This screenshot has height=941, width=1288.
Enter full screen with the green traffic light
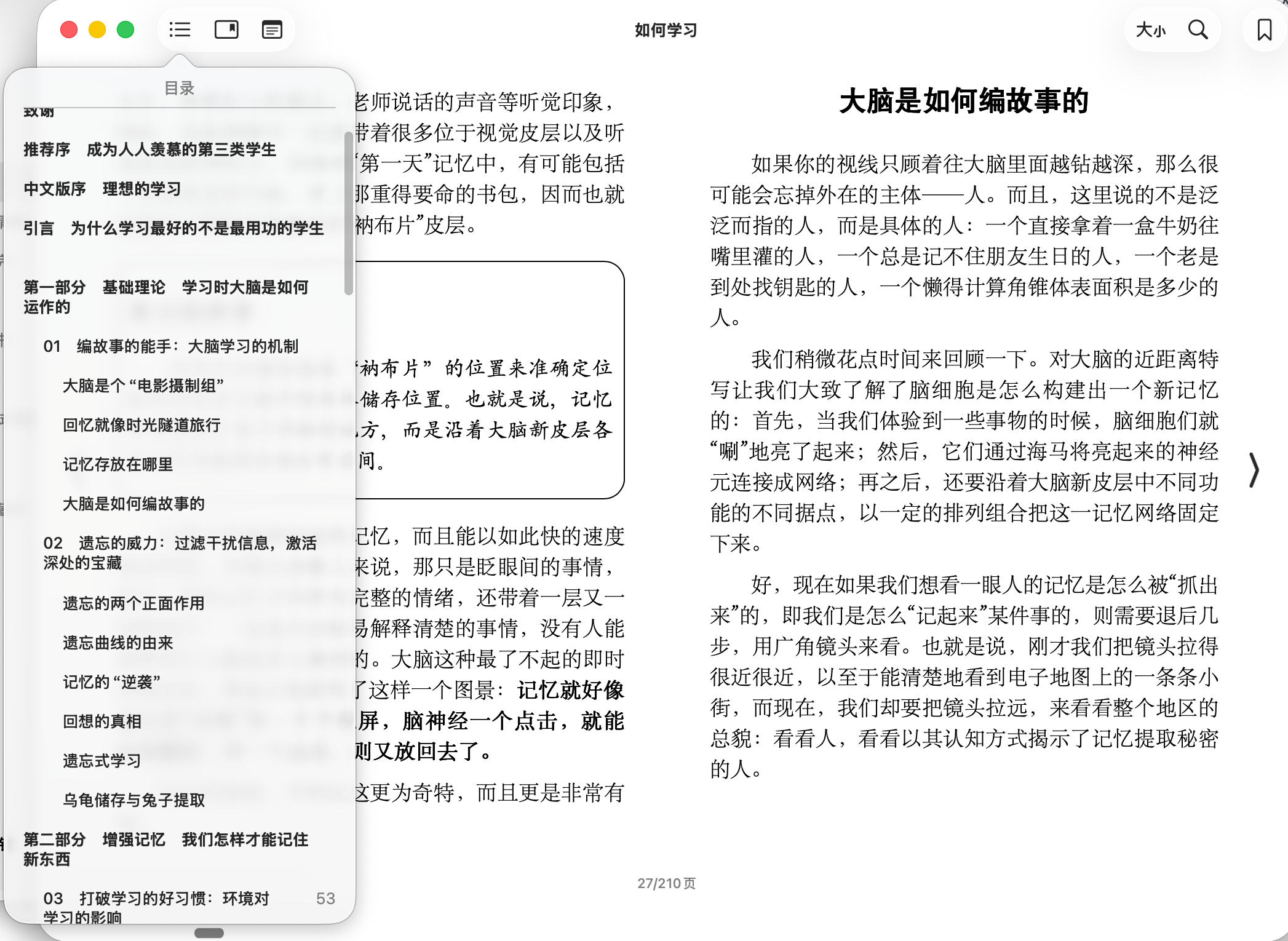tap(125, 29)
